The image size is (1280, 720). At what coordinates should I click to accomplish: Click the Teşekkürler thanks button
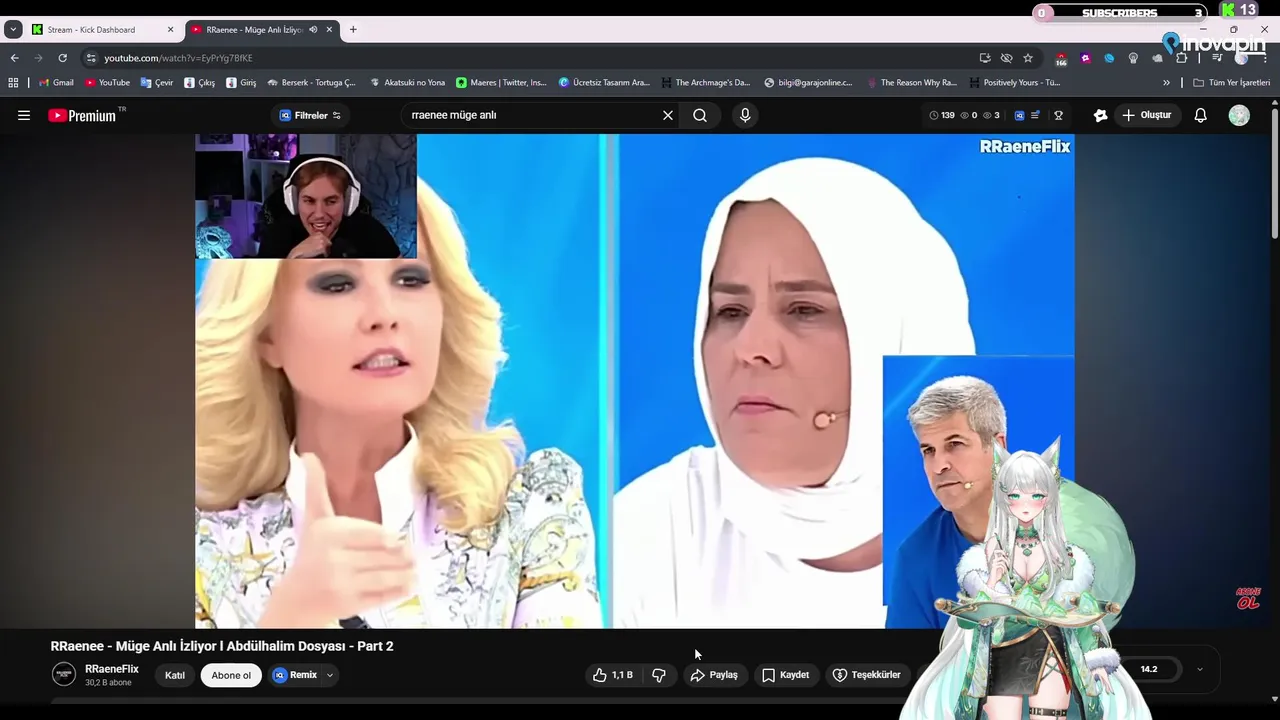867,675
